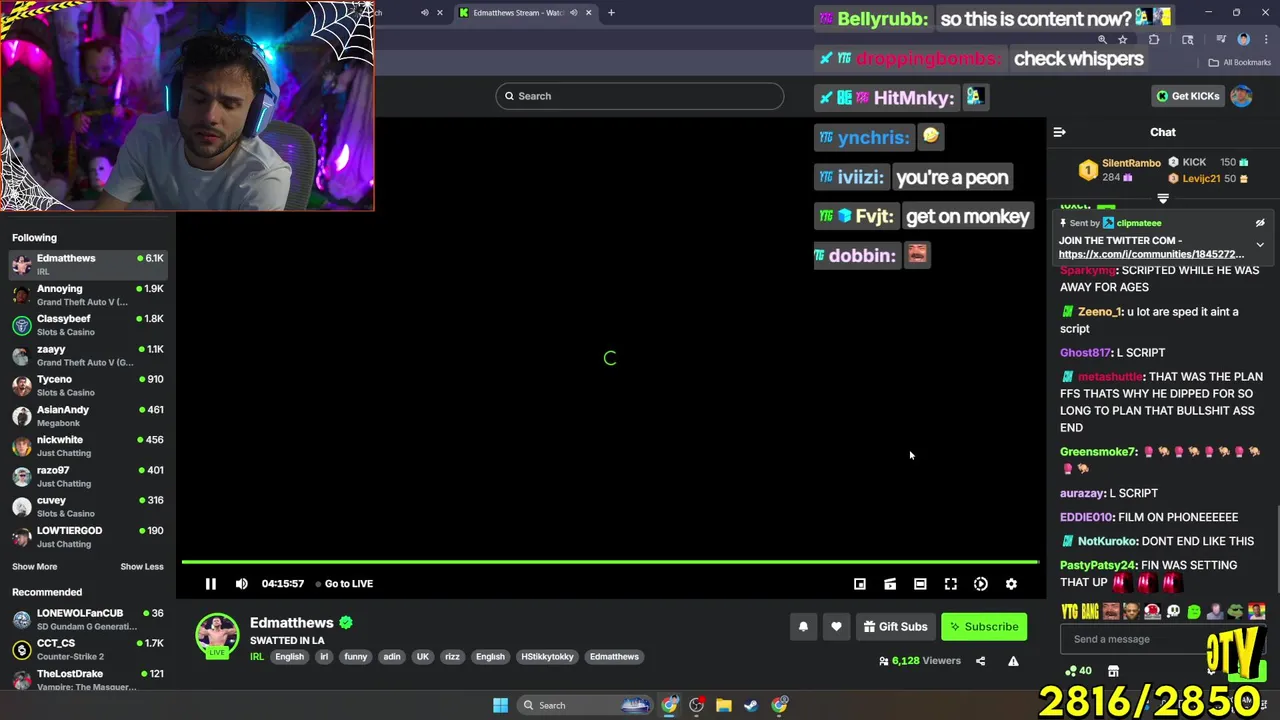Open Annoying channel in Following list
Viewport: 1280px width, 720px height.
88,295
